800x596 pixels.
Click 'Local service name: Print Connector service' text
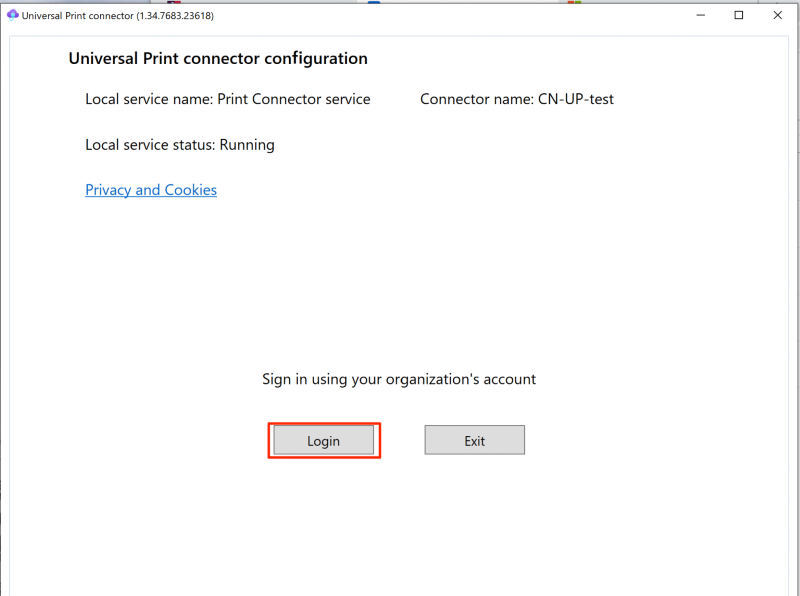click(x=228, y=99)
